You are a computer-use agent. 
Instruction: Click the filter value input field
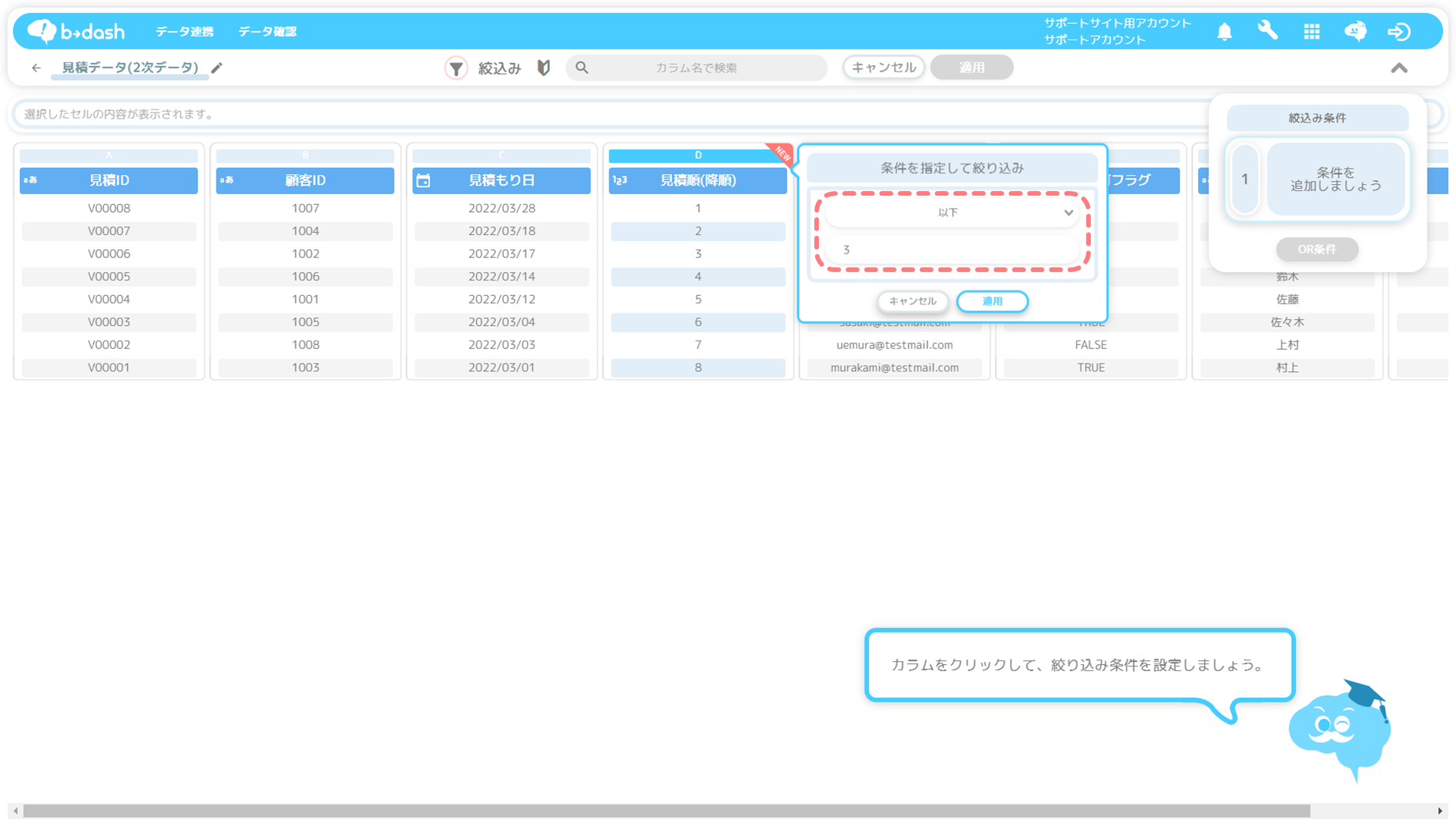951,250
